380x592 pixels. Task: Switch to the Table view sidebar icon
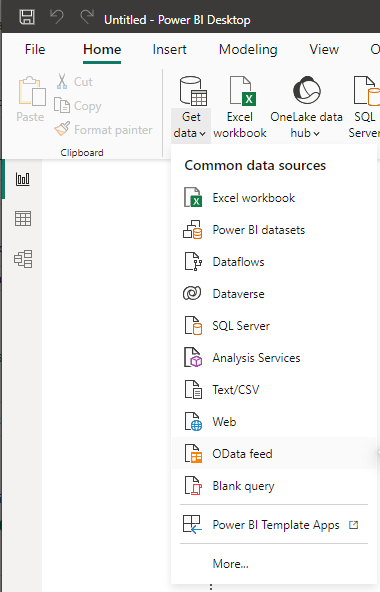coord(23,219)
